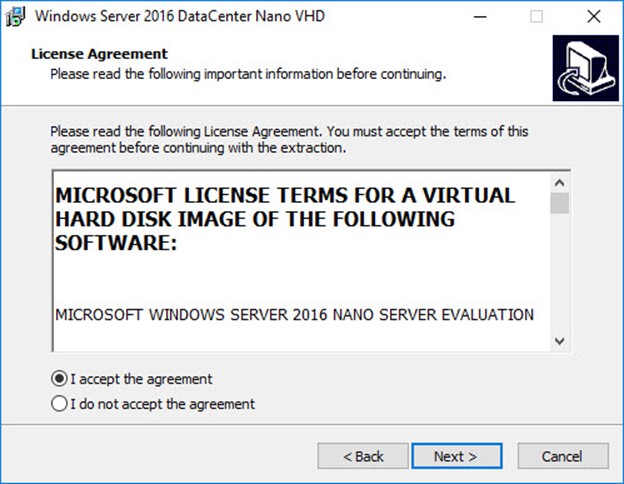Viewport: 624px width, 484px height.
Task: Click the "You must accept the terms" instruction text
Action: [x=288, y=139]
